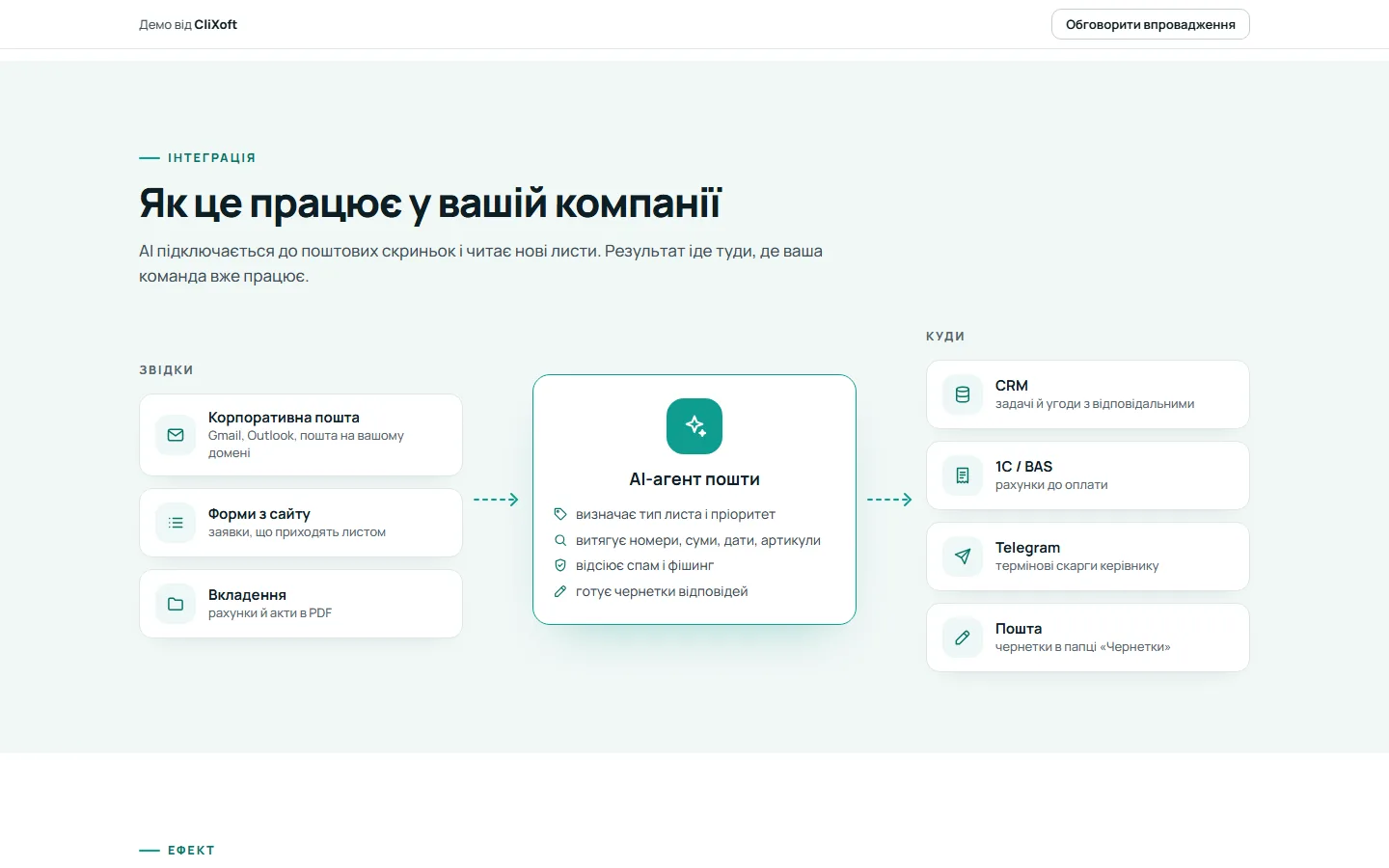
Task: Click the envelope icon beside Корпоративна пошта
Action: [x=176, y=435]
